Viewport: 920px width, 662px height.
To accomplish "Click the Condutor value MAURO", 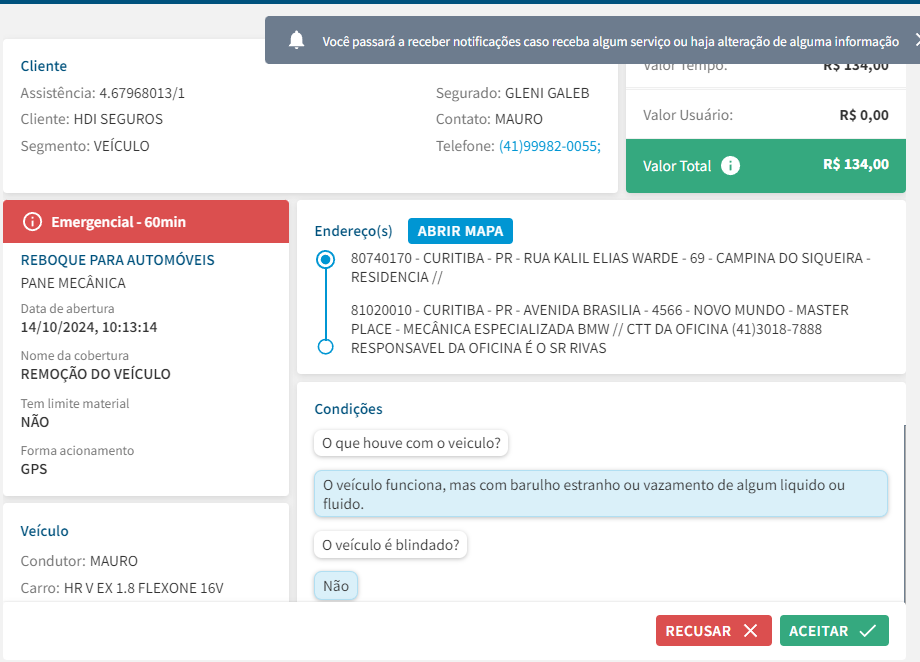I will 114,562.
